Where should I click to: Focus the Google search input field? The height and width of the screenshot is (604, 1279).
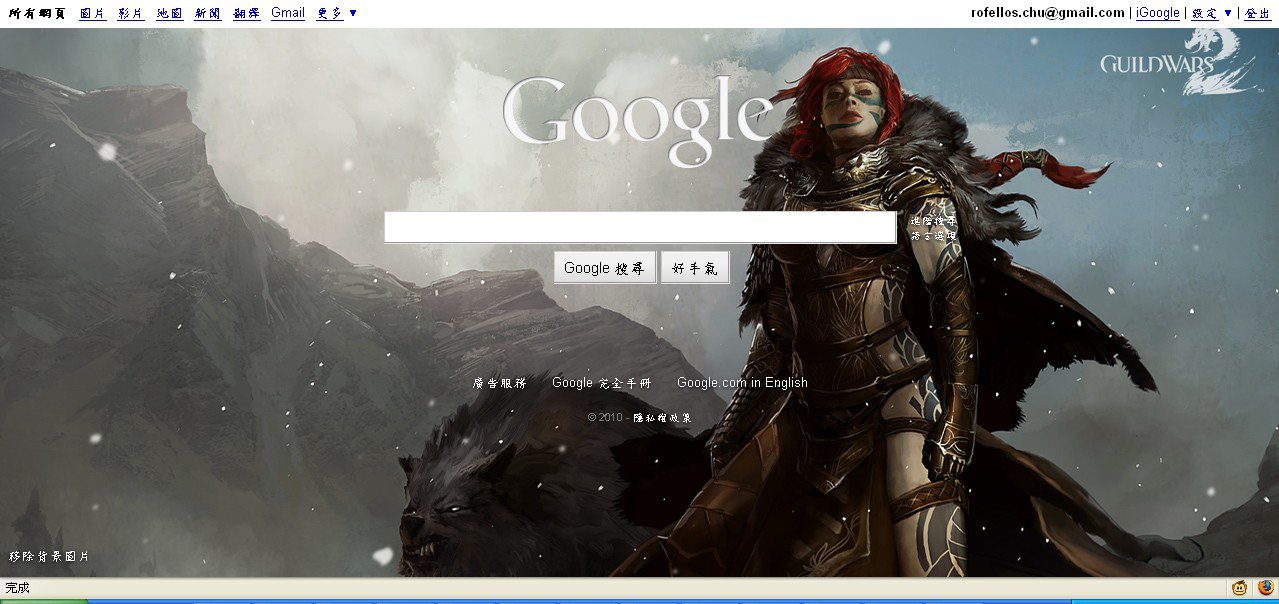tap(640, 227)
